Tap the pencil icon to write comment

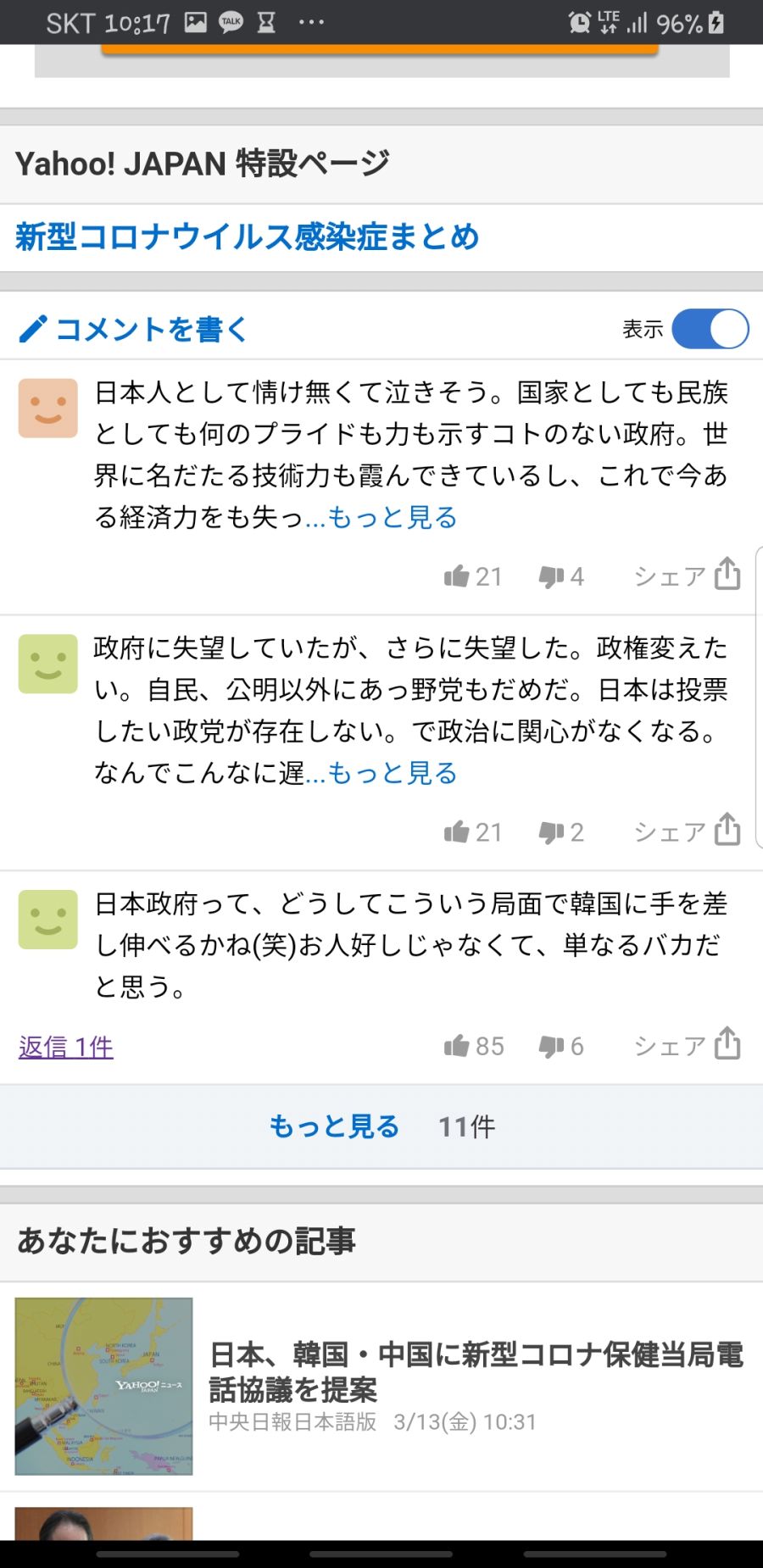(x=32, y=329)
